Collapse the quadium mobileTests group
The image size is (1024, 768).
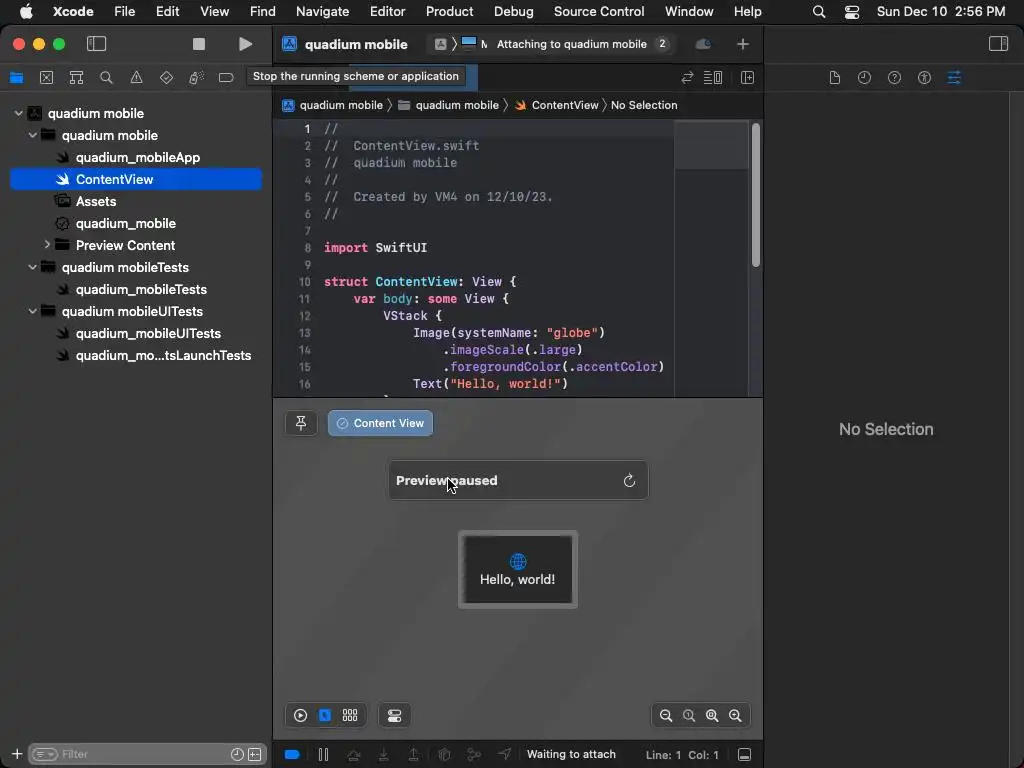[33, 267]
